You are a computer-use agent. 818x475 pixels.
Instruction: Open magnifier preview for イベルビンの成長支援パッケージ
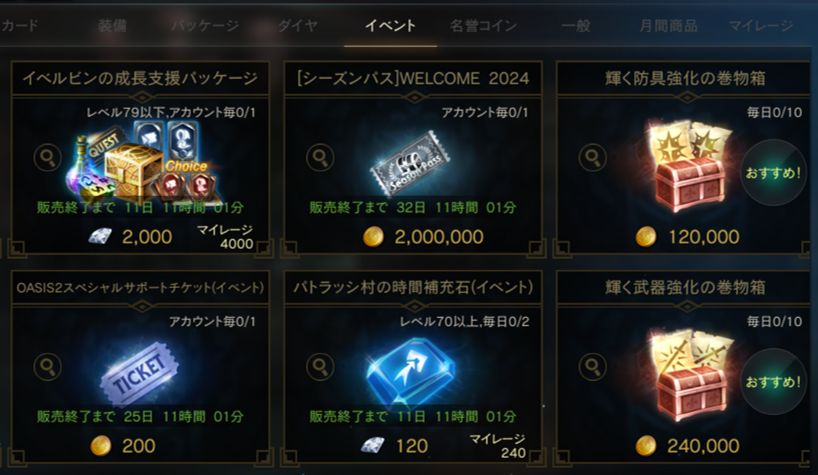pos(47,157)
